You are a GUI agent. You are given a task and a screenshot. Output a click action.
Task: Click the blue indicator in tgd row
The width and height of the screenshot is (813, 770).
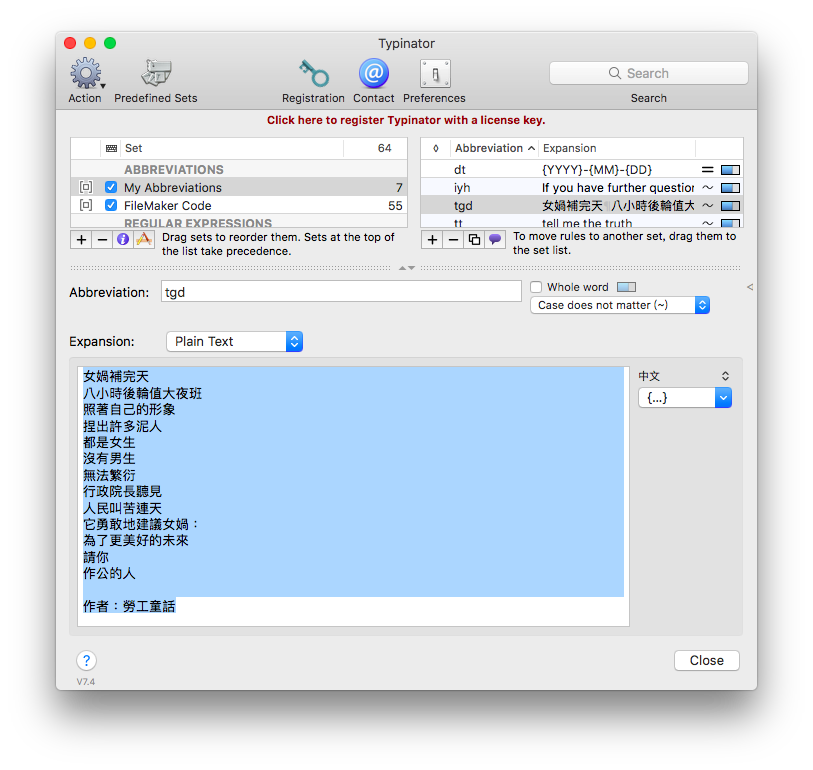click(x=731, y=206)
